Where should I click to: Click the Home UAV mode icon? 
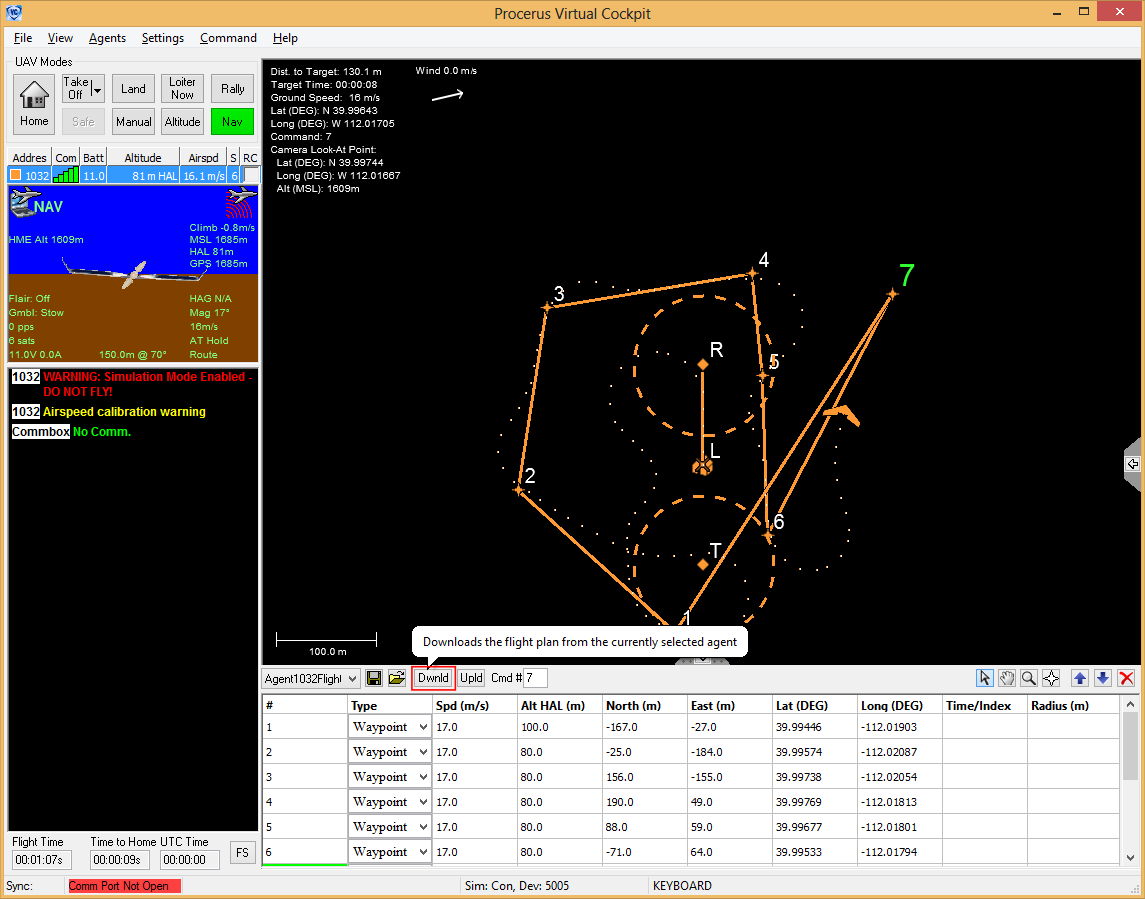(34, 104)
